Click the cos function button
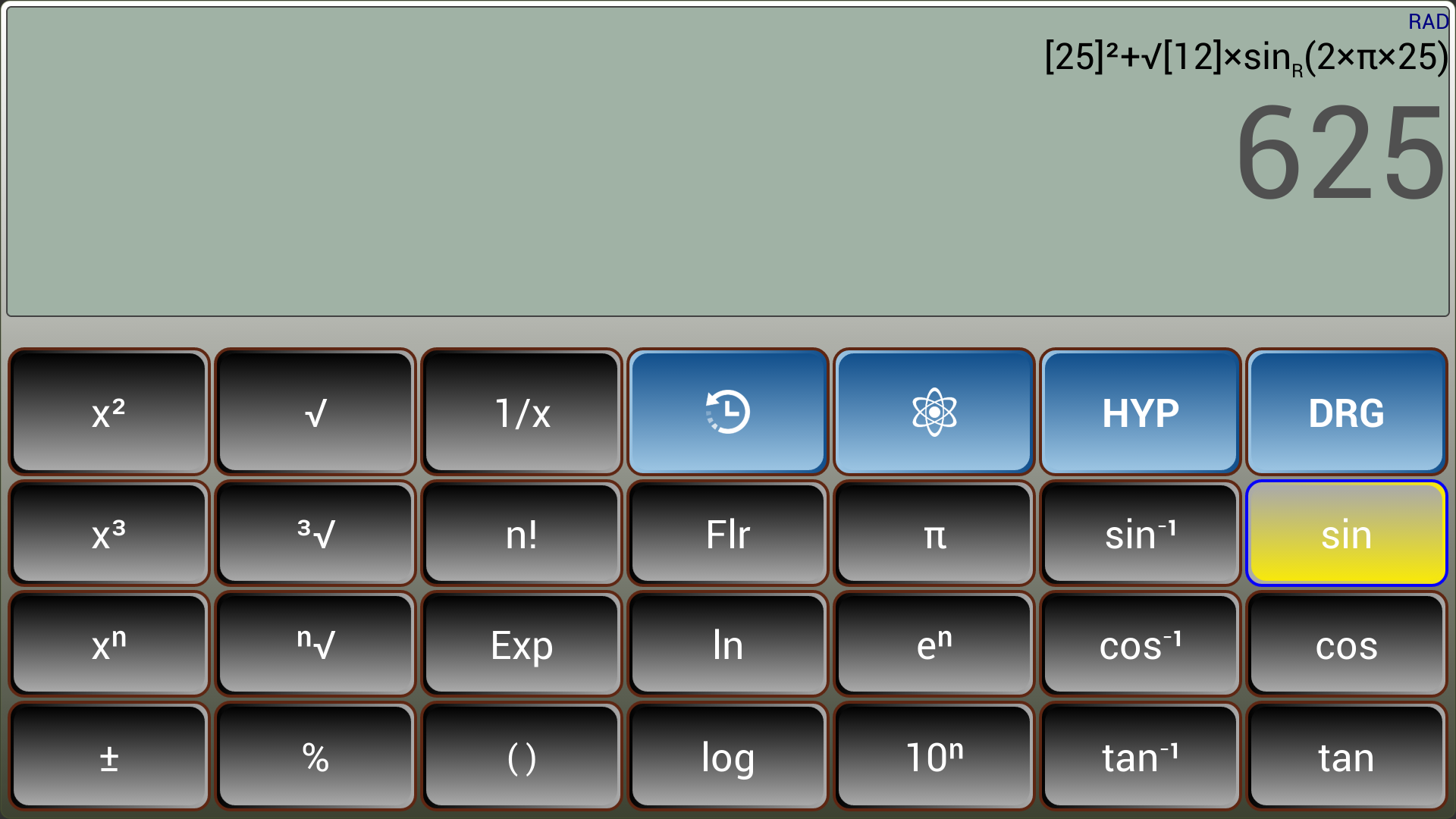 pos(1345,646)
